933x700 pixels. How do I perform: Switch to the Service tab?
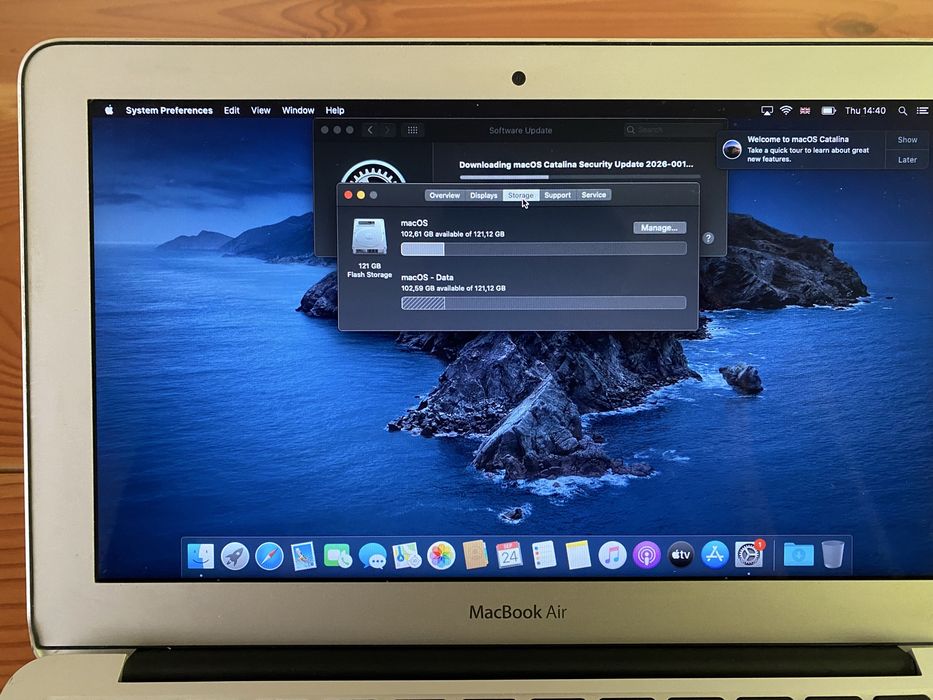pos(594,195)
